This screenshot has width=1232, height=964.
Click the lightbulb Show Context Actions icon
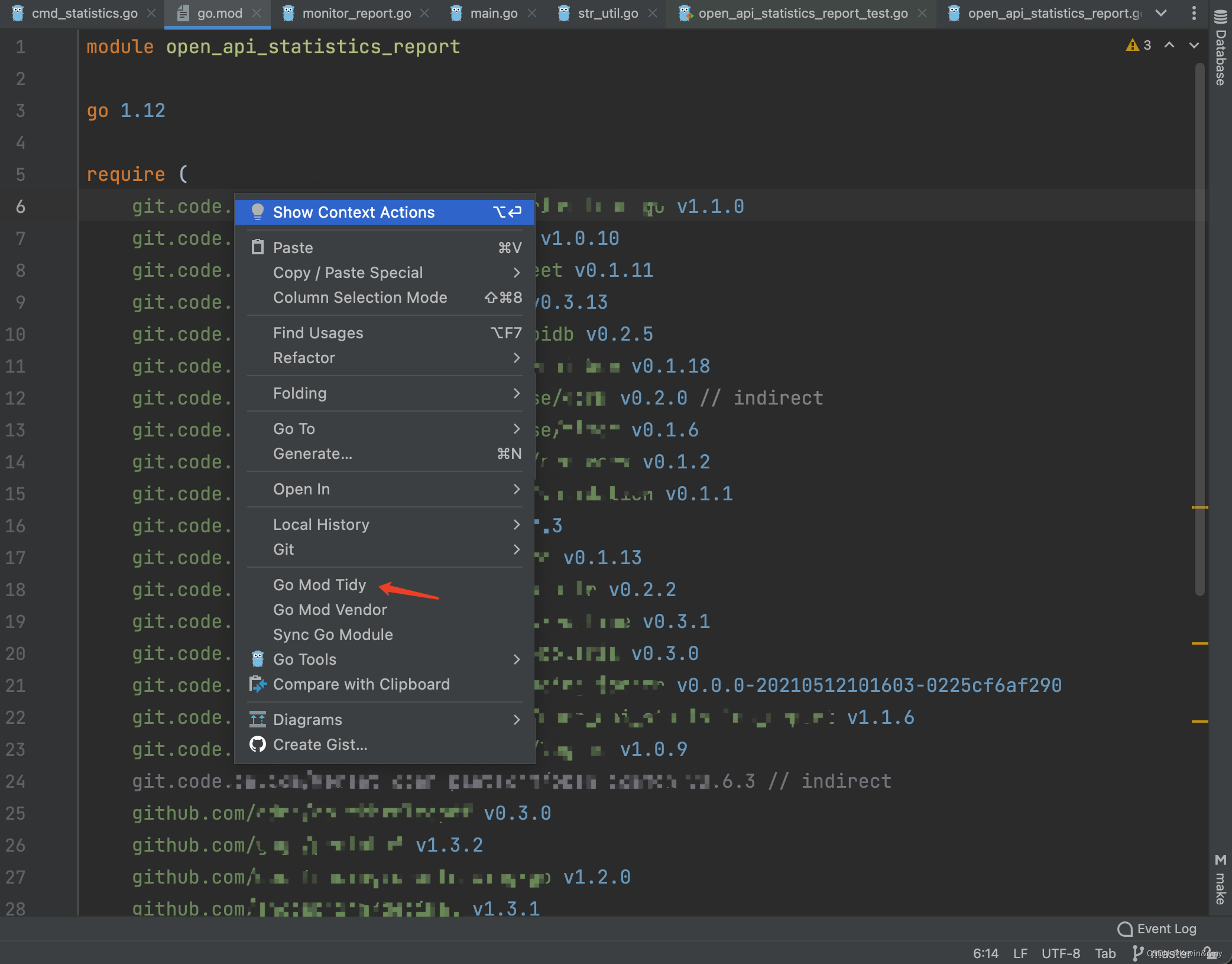[258, 212]
